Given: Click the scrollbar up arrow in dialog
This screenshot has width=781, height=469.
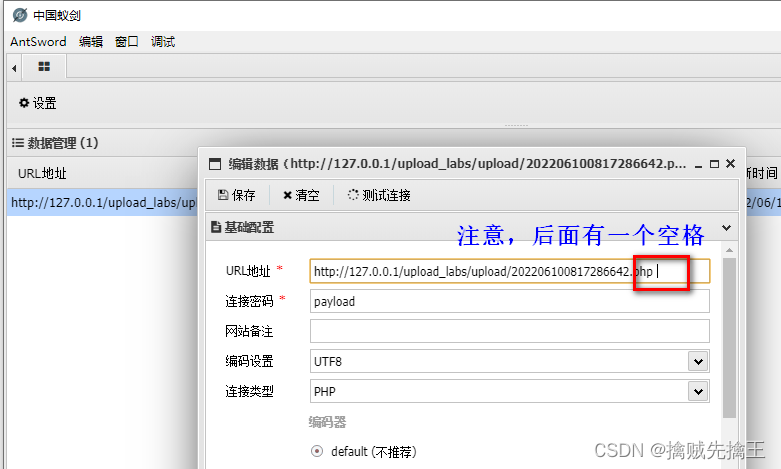Looking at the screenshot, I should tap(729, 250).
